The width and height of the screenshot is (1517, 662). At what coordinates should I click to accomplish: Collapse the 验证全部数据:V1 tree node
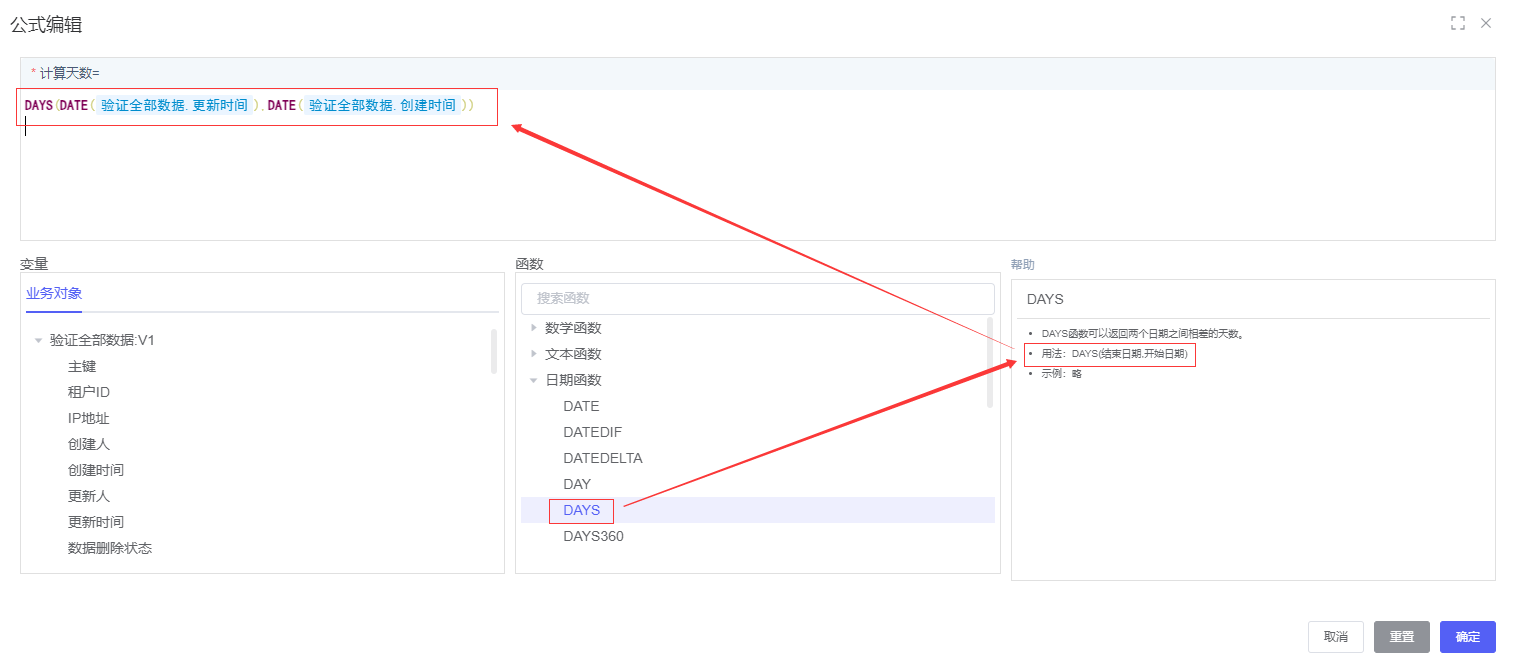coord(39,341)
